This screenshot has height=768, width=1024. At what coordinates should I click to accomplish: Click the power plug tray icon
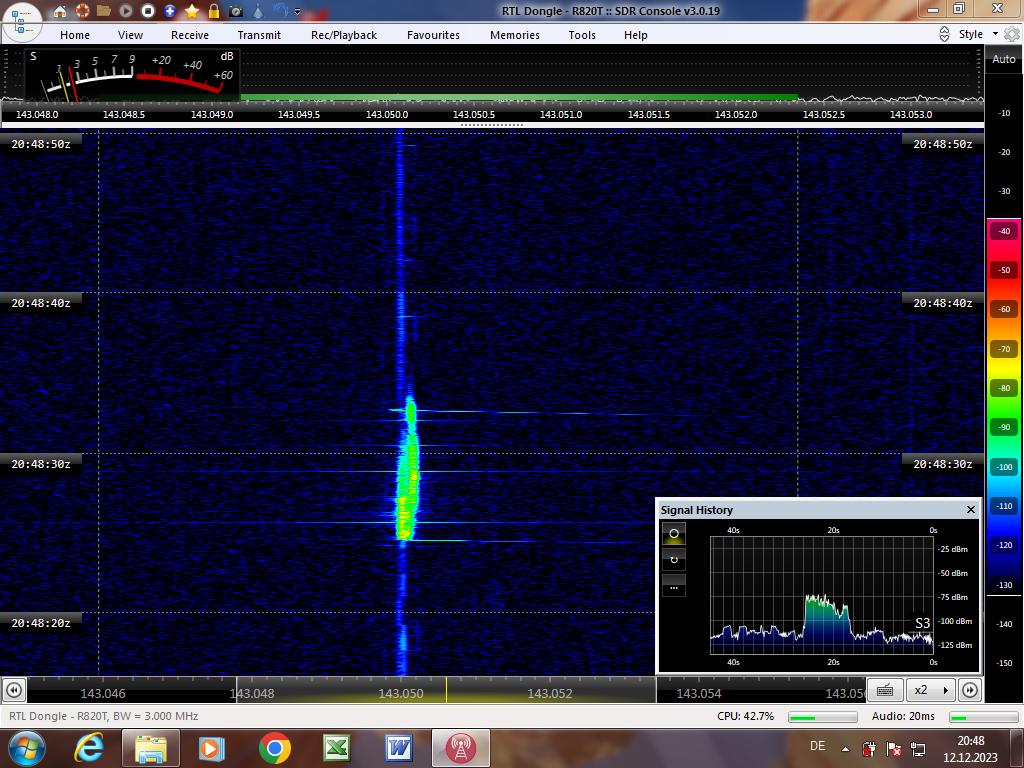(x=869, y=748)
